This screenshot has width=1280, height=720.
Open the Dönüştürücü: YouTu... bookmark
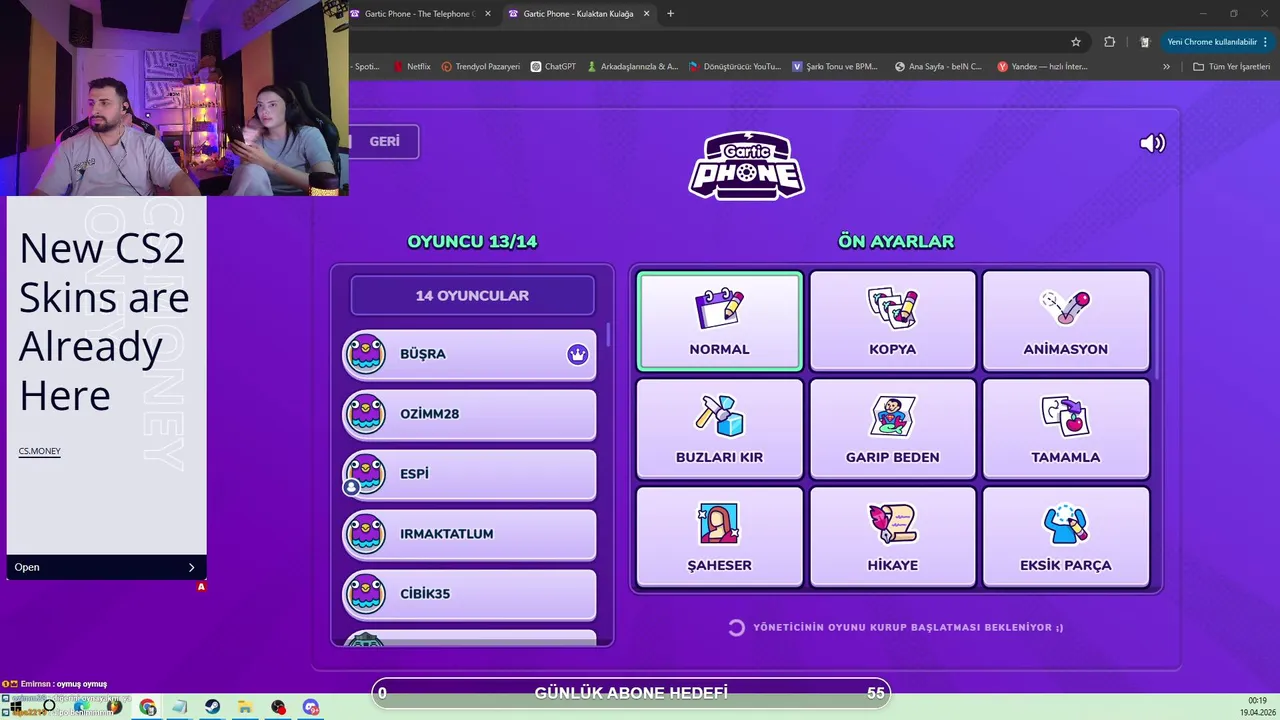(735, 67)
